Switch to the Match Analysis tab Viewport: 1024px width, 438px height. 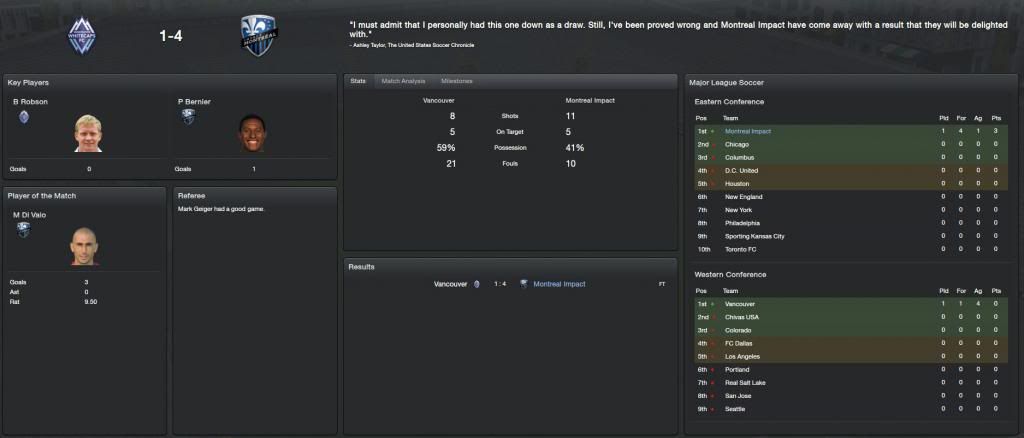403,81
